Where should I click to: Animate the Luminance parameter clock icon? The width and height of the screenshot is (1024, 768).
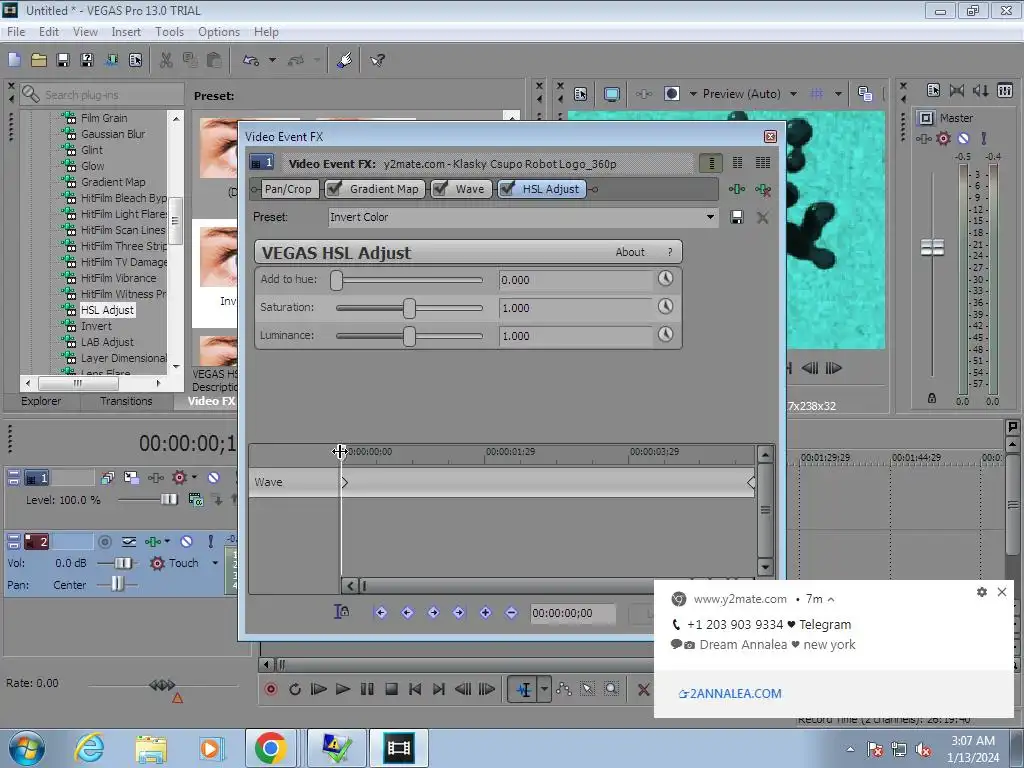coord(665,334)
